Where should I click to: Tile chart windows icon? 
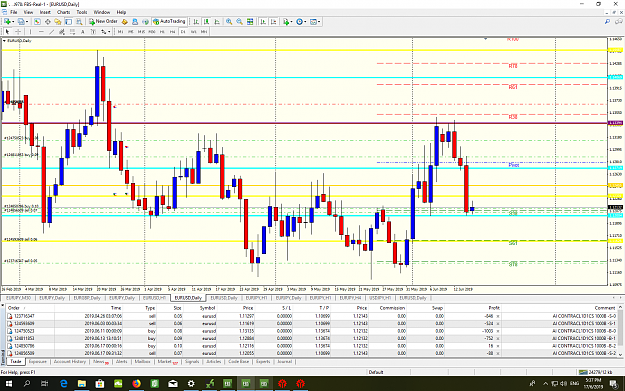click(x=250, y=22)
